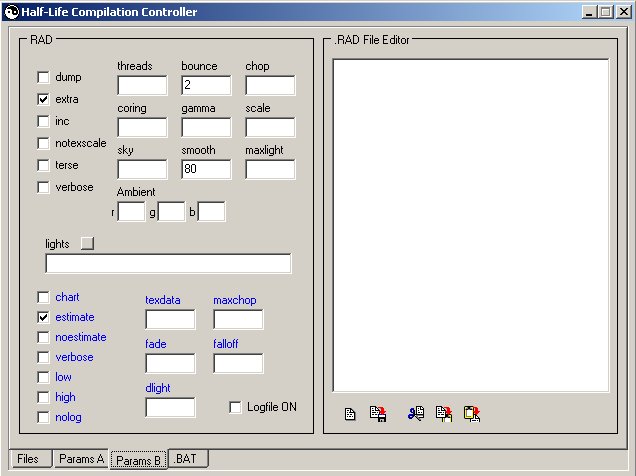Click the copy to clipboard icon

(443, 413)
